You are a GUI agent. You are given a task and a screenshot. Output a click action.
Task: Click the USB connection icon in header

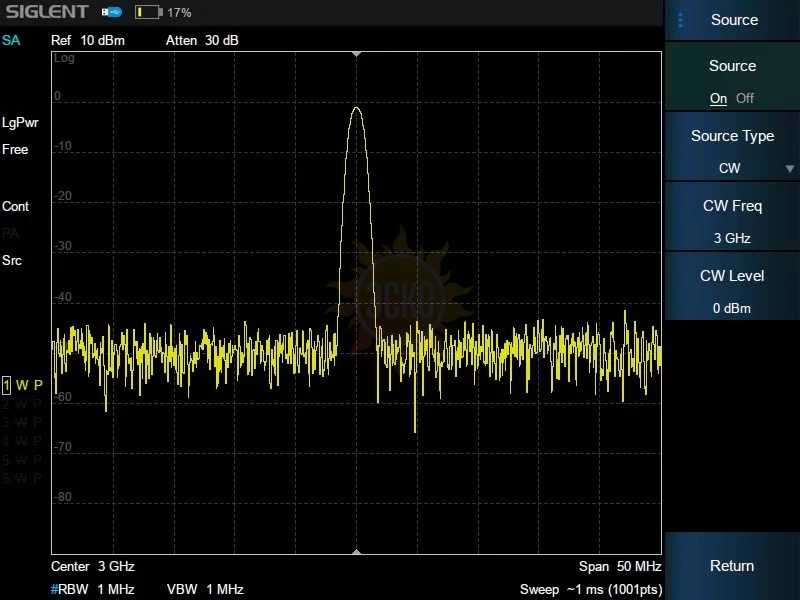(112, 12)
